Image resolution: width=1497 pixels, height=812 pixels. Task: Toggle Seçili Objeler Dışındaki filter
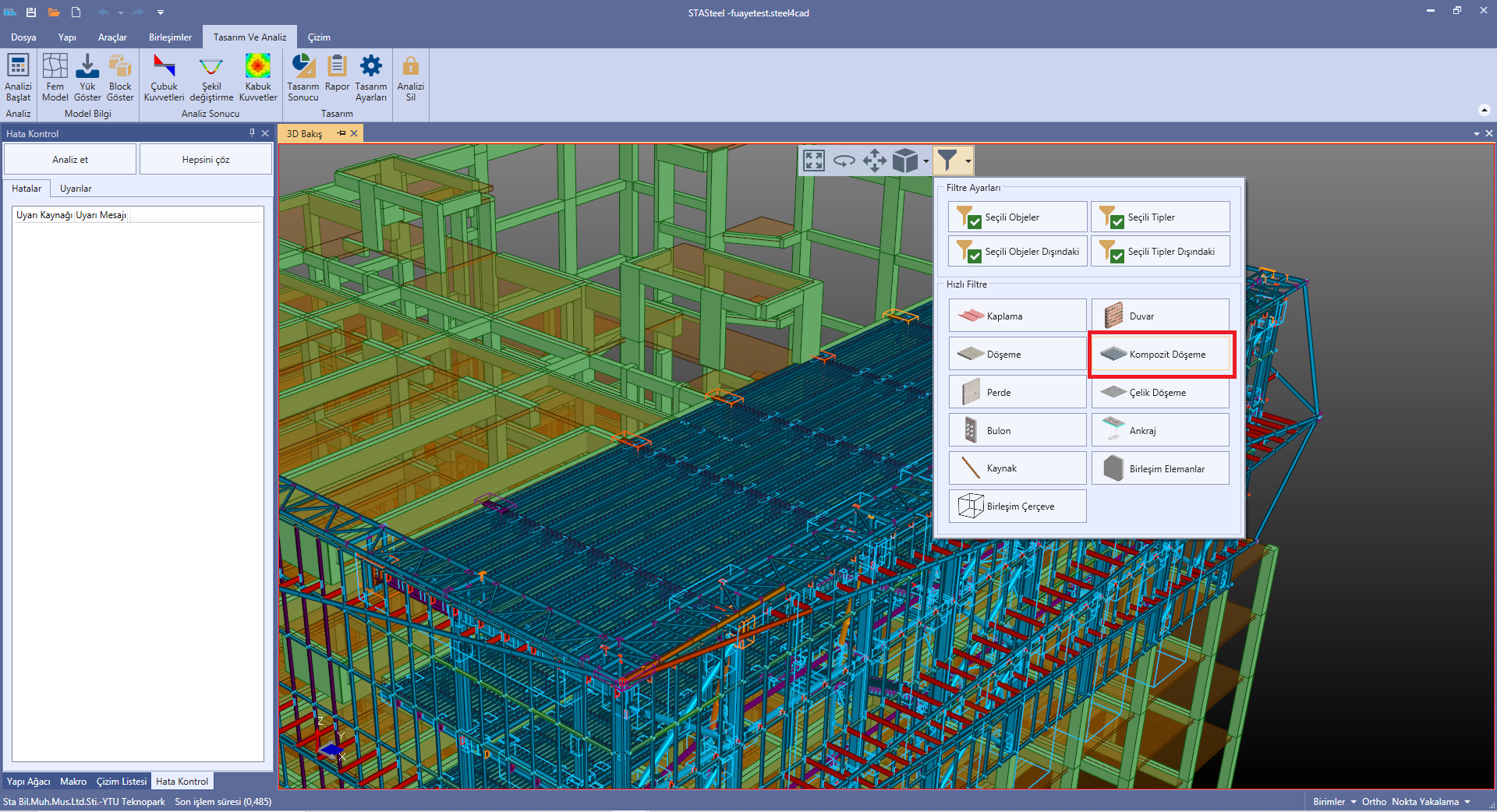pyautogui.click(x=1017, y=252)
